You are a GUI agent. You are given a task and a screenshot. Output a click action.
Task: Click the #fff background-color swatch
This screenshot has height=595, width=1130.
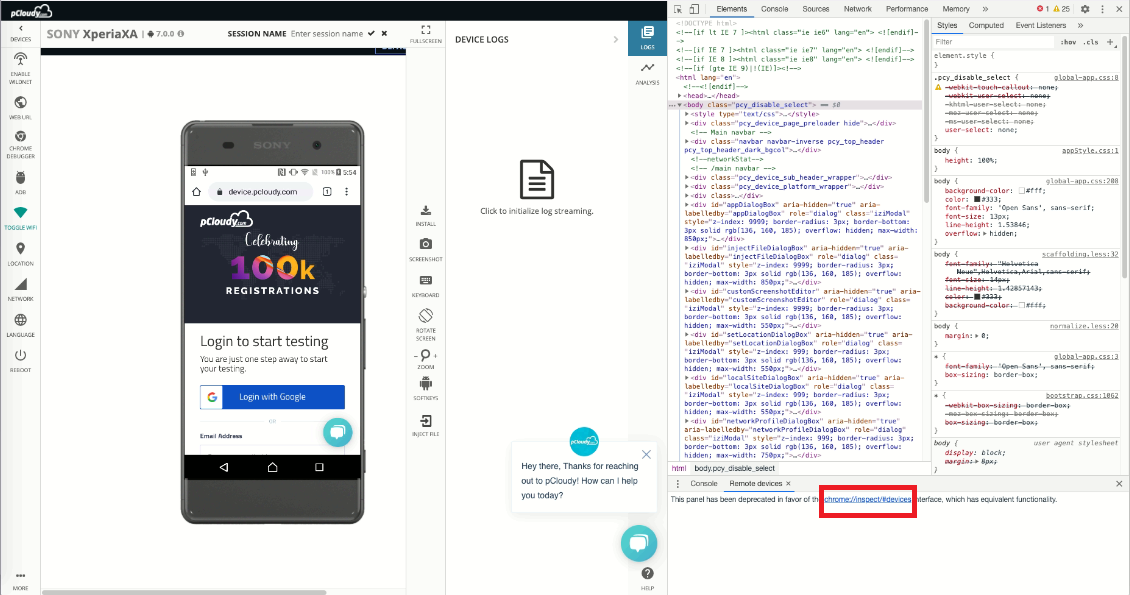[x=1022, y=191]
